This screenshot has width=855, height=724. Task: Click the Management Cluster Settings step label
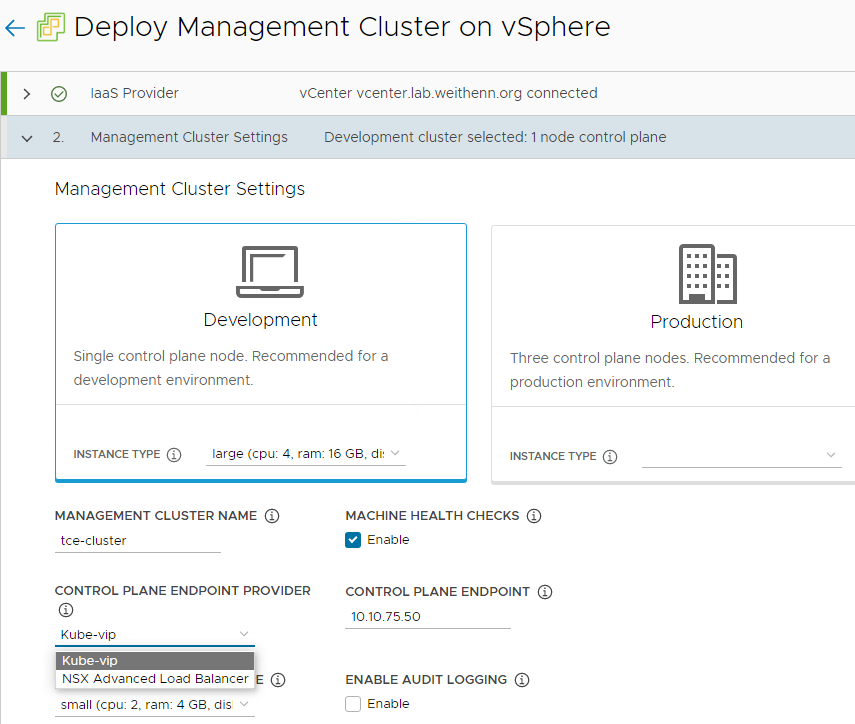[189, 137]
